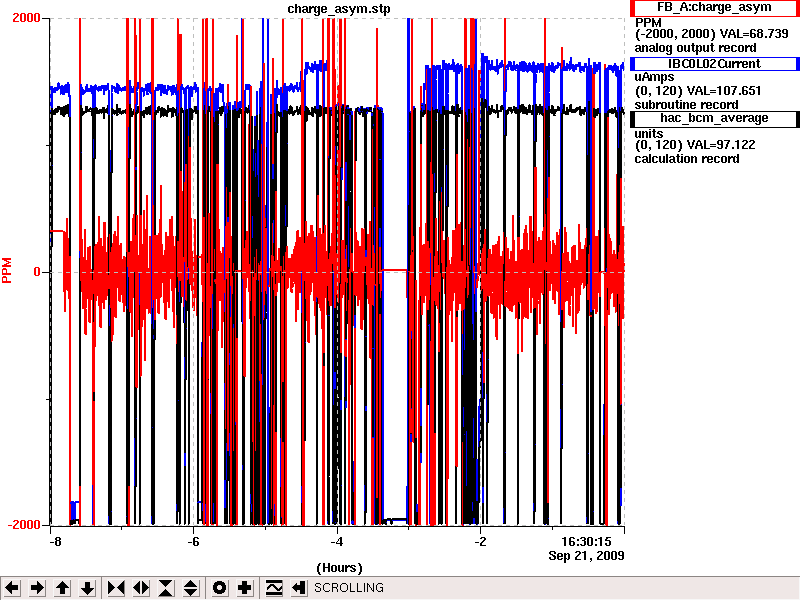Click the 2000 y-axis top tick label
The height and width of the screenshot is (600, 800).
pyautogui.click(x=26, y=18)
